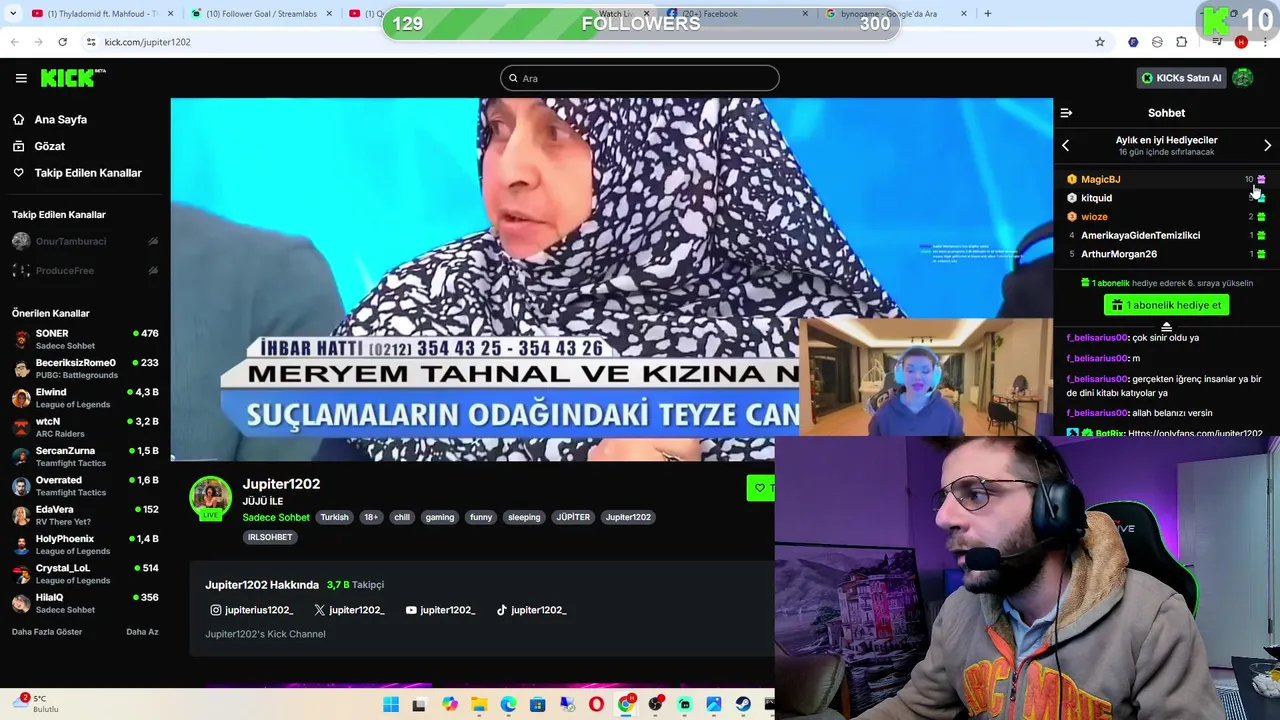Open Jupiter1202's channel avatar
1280x720 pixels.
coord(210,498)
